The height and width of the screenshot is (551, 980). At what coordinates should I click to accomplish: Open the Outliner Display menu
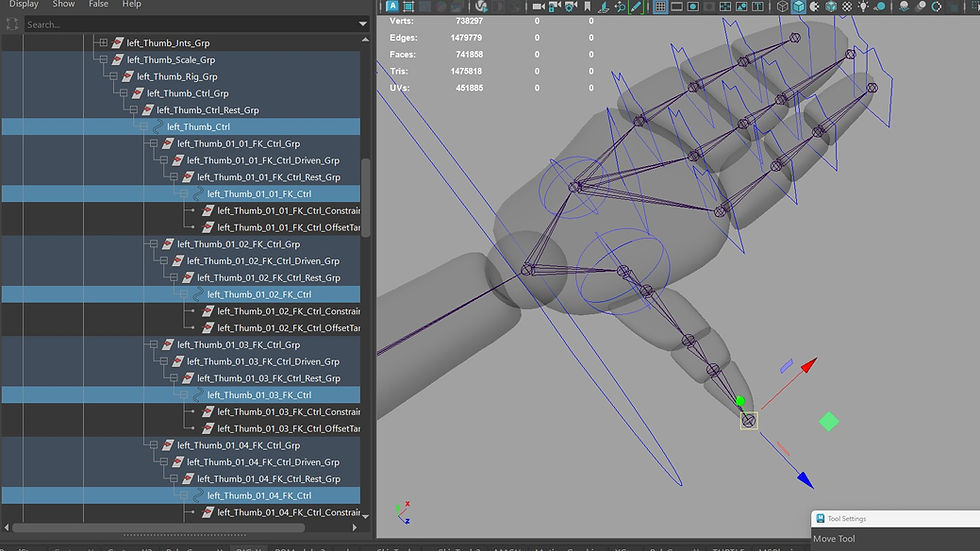(x=24, y=4)
